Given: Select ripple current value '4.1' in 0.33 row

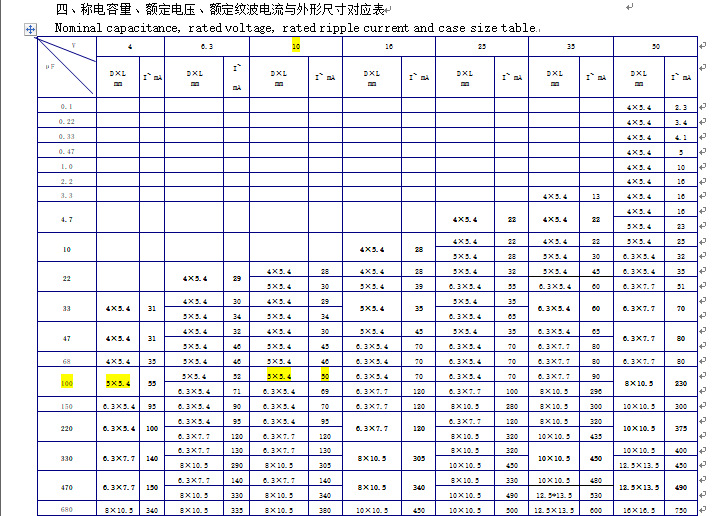Looking at the screenshot, I should pyautogui.click(x=681, y=137).
